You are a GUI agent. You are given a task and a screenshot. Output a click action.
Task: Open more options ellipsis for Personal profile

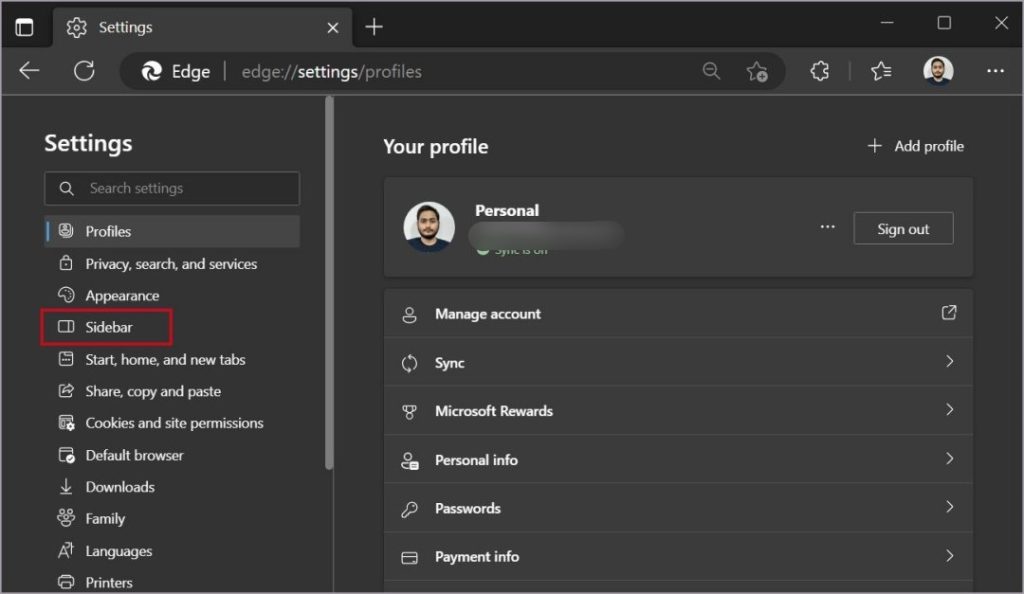[x=827, y=227]
